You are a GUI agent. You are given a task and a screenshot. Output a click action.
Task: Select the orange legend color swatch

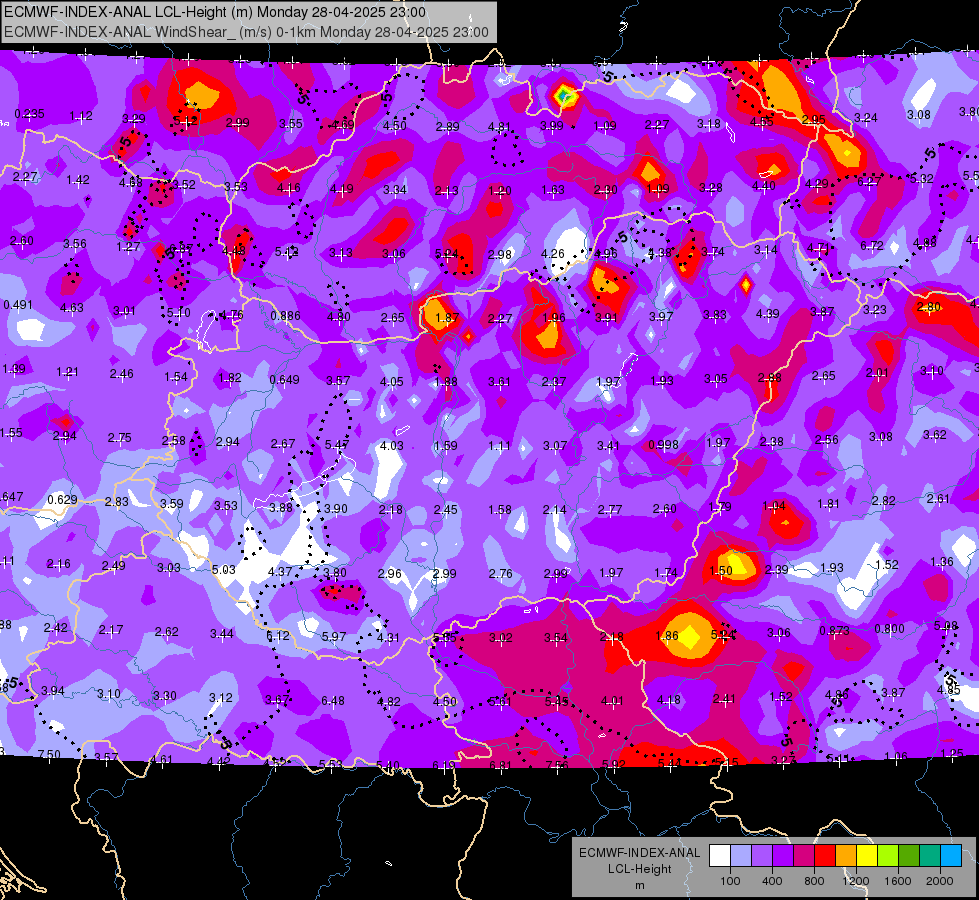[x=846, y=856]
